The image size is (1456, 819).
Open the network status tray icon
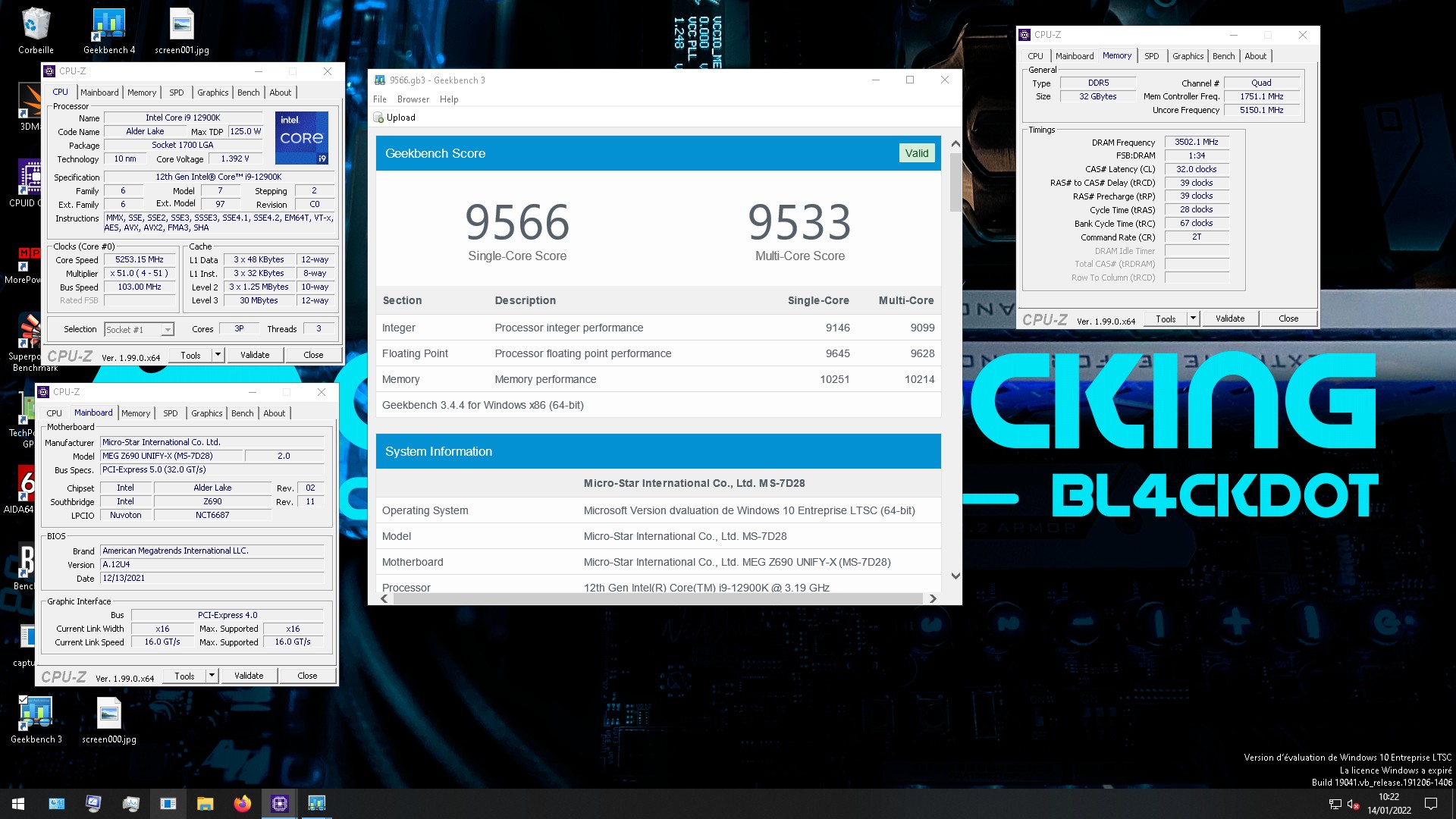click(x=1335, y=804)
